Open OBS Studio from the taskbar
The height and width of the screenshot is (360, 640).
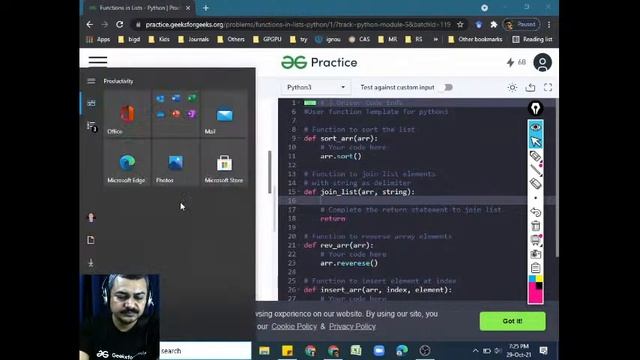click(425, 351)
